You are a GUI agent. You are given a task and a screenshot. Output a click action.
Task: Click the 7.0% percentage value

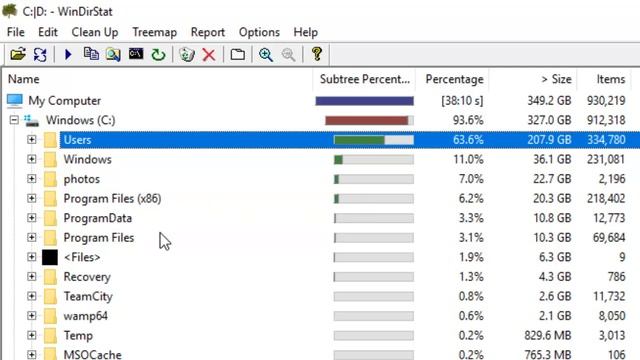(x=471, y=179)
